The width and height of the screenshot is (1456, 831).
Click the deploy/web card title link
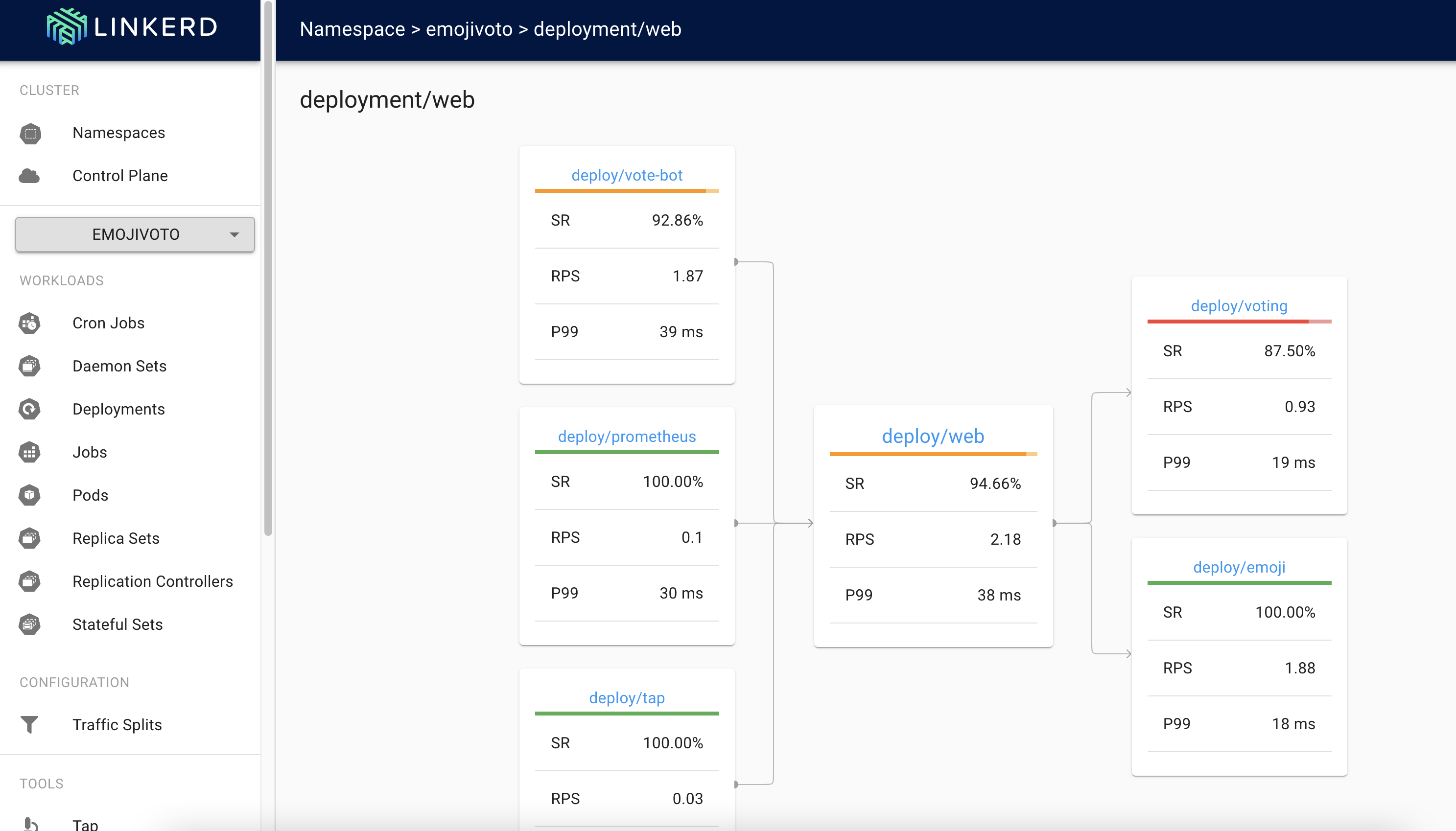(933, 436)
